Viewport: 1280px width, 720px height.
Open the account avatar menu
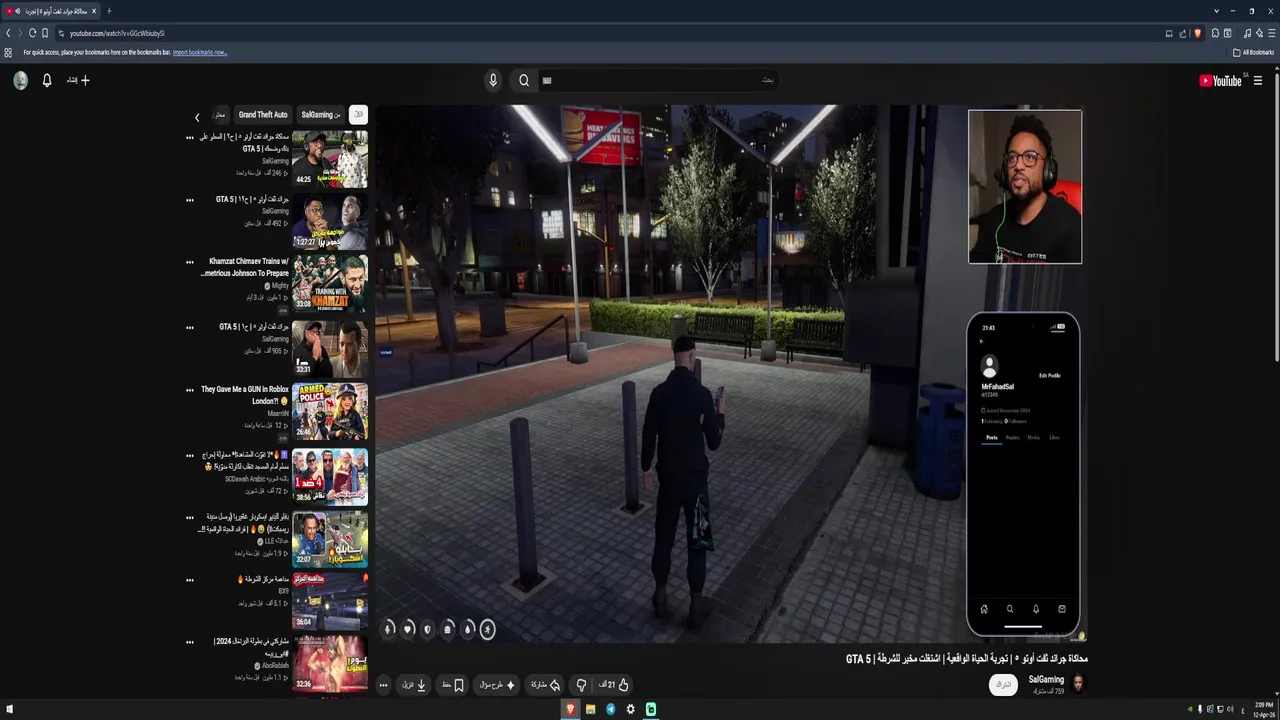20,80
